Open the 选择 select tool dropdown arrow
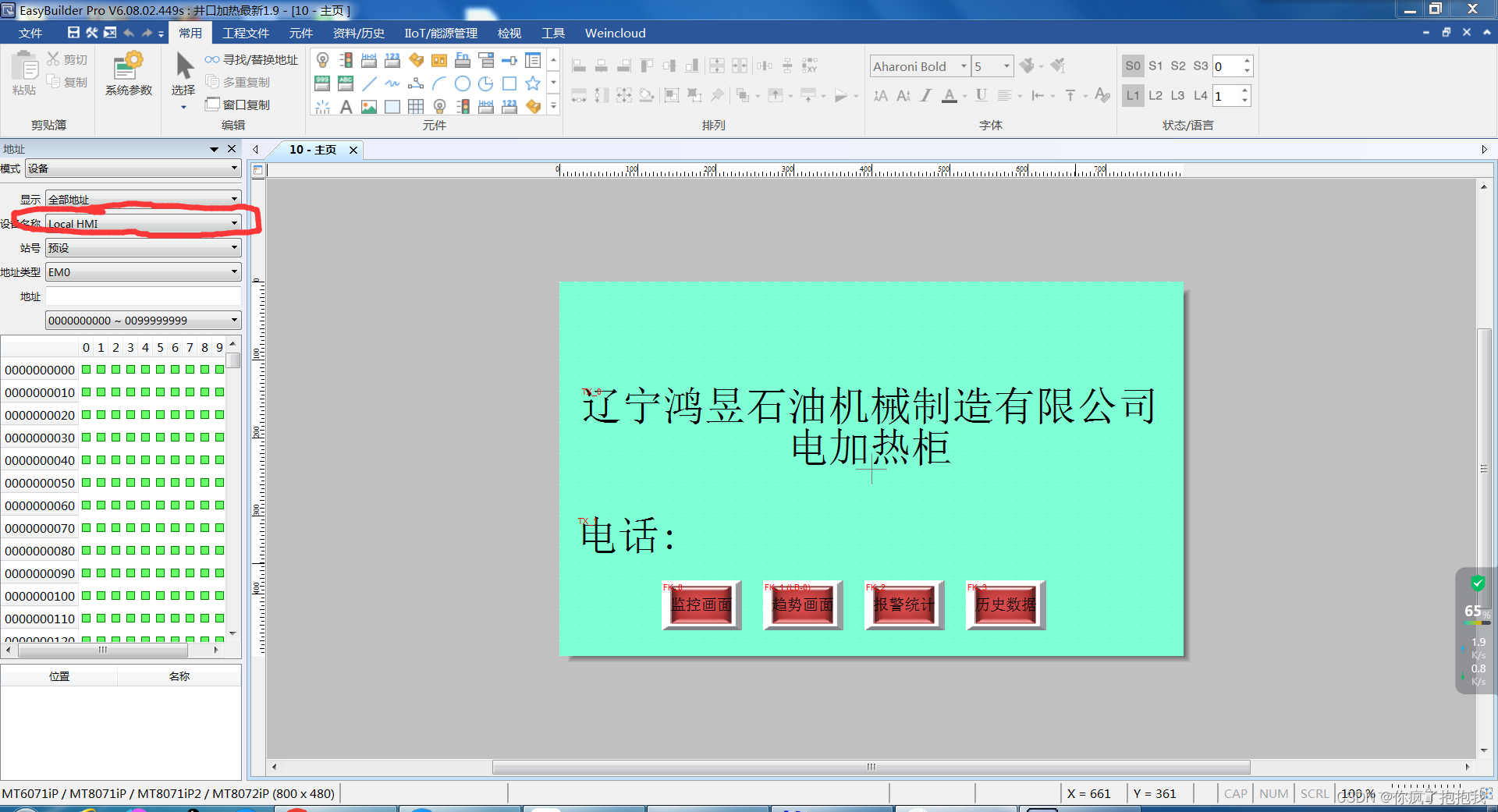 point(183,107)
